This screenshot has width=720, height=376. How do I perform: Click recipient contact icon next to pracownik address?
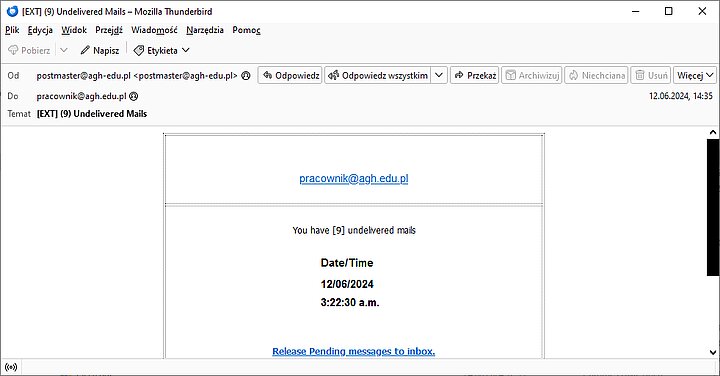134,96
